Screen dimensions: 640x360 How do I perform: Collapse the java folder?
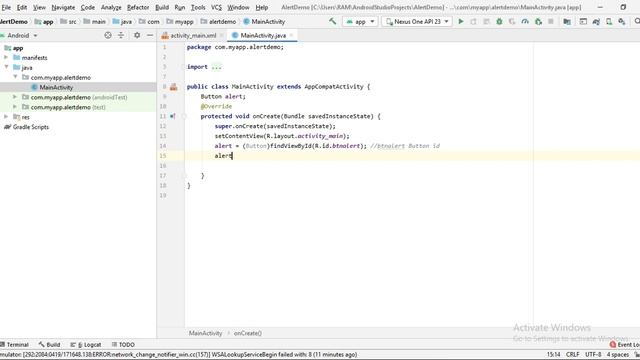[x=6, y=67]
